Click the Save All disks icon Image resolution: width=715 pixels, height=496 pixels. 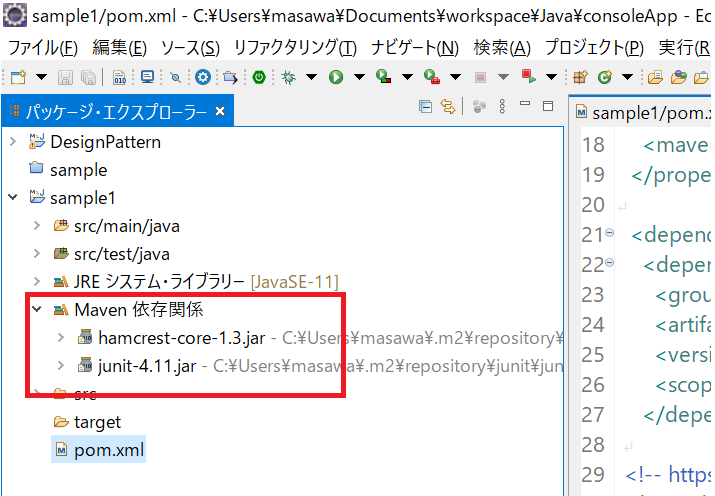point(88,77)
